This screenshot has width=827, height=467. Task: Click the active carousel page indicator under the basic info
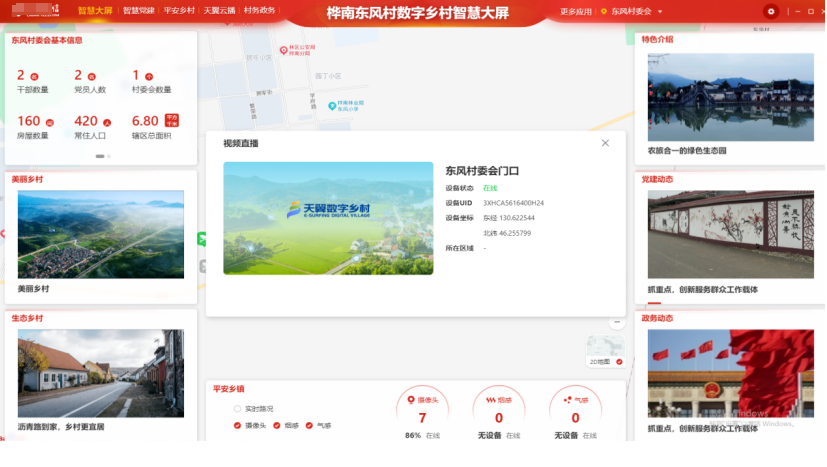pyautogui.click(x=100, y=156)
